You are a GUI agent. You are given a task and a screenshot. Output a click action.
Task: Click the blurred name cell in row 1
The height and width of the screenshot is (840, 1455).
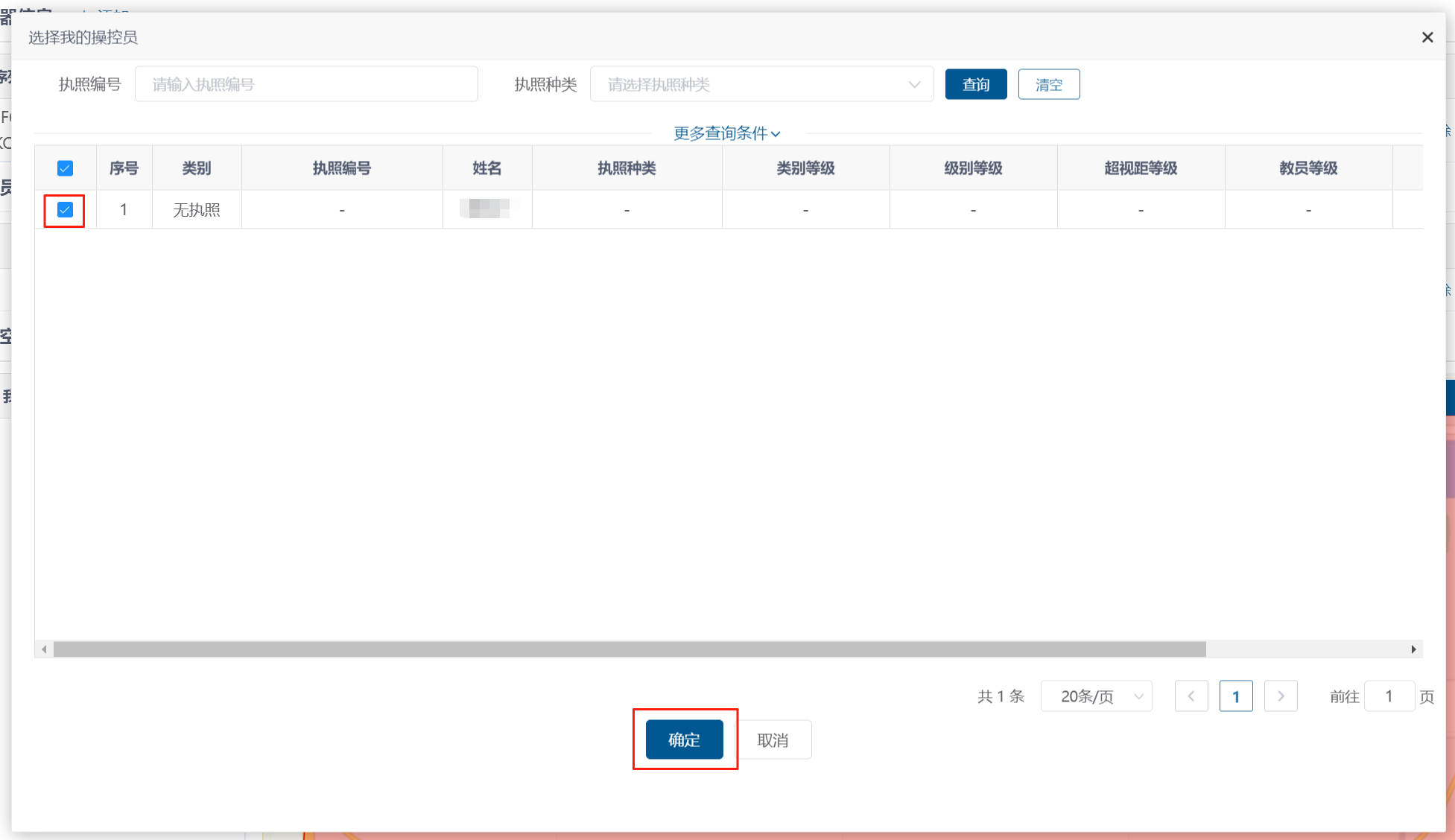[486, 209]
